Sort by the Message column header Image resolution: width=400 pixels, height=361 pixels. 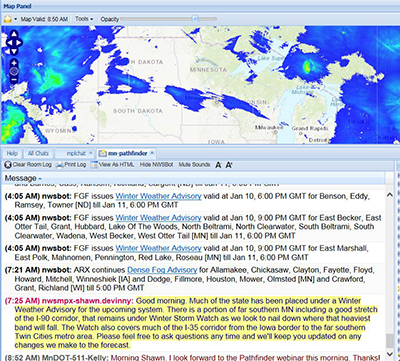[194, 178]
